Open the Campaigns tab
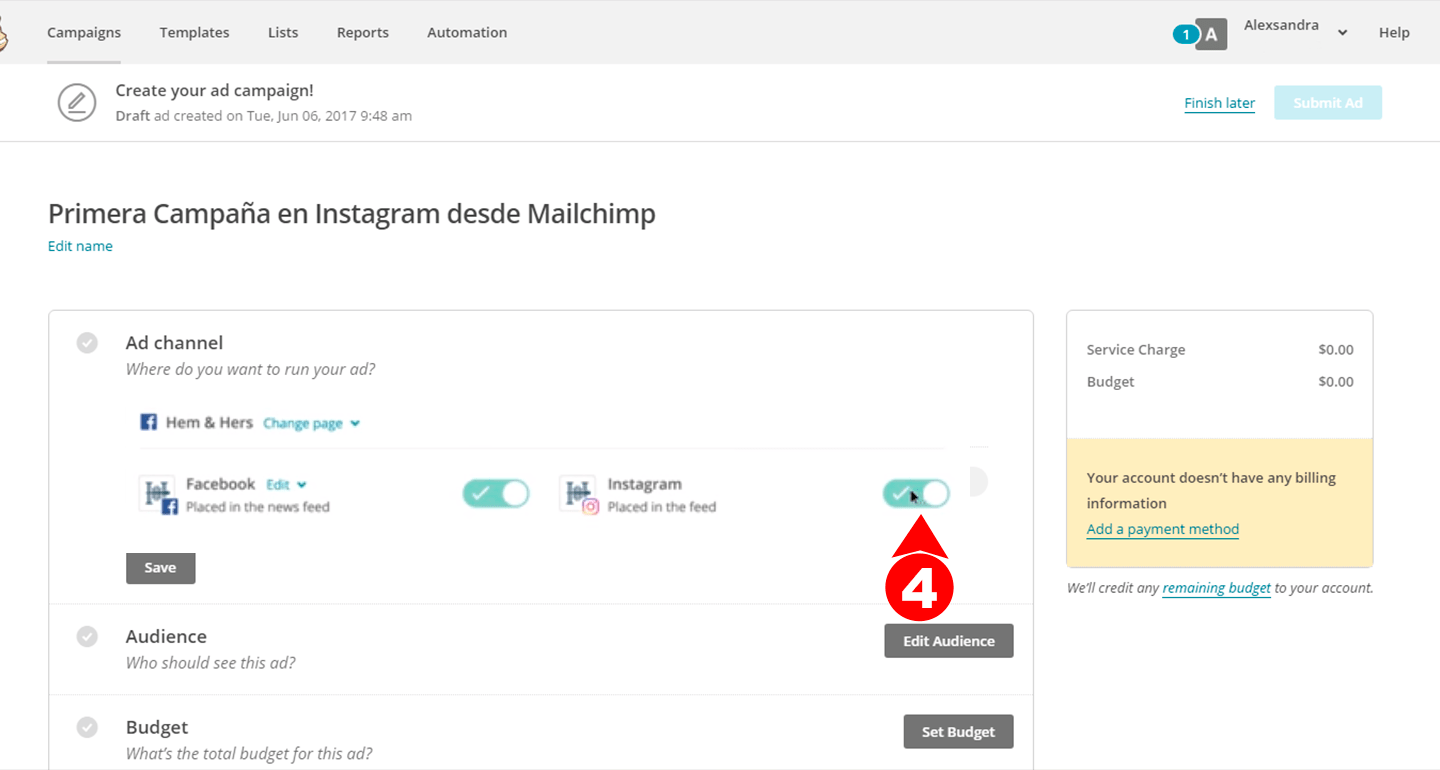This screenshot has height=770, width=1440. point(84,32)
